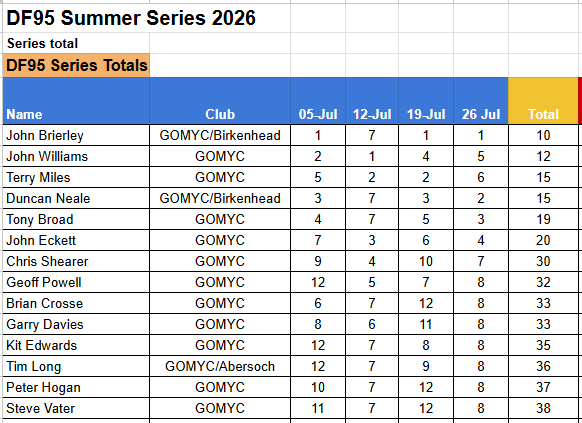The height and width of the screenshot is (423, 582).
Task: Click the Name column header
Action: point(76,101)
